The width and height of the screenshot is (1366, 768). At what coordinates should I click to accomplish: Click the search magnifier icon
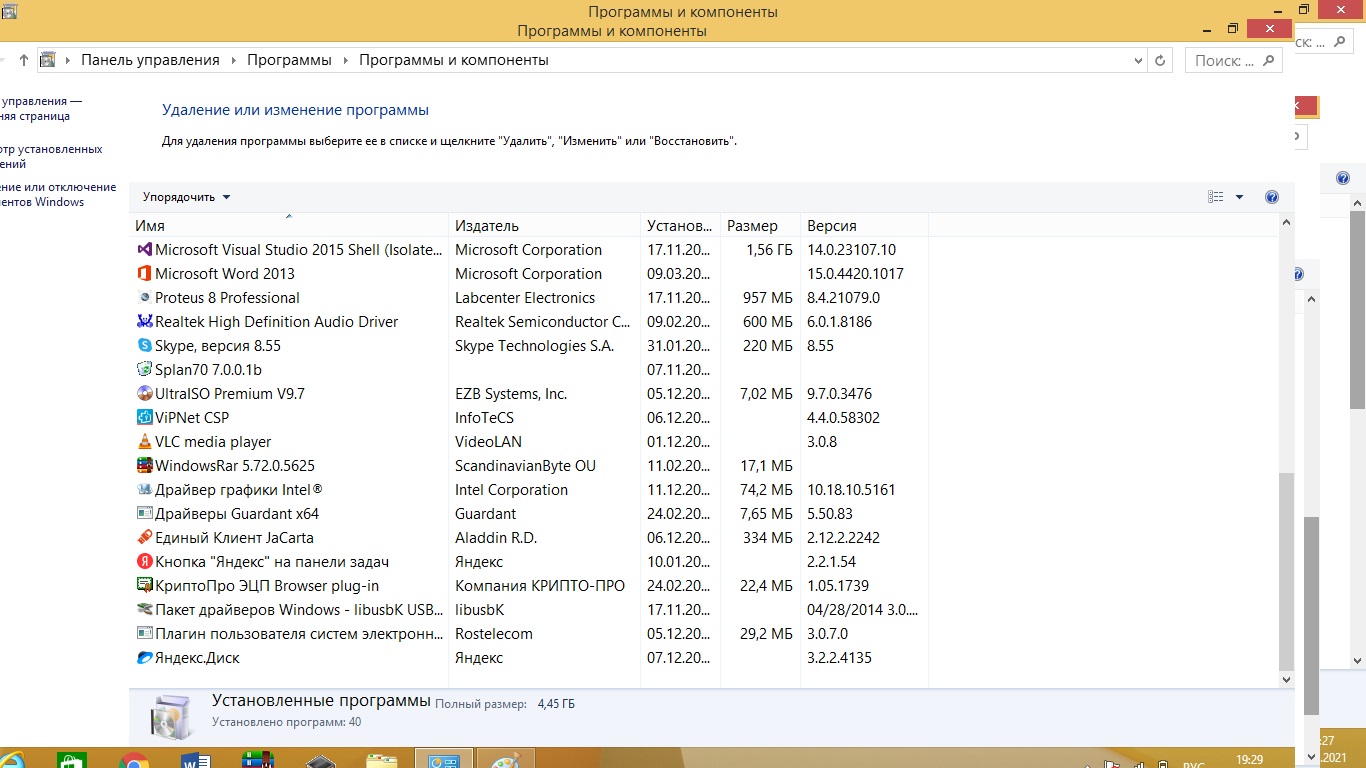pos(1268,60)
